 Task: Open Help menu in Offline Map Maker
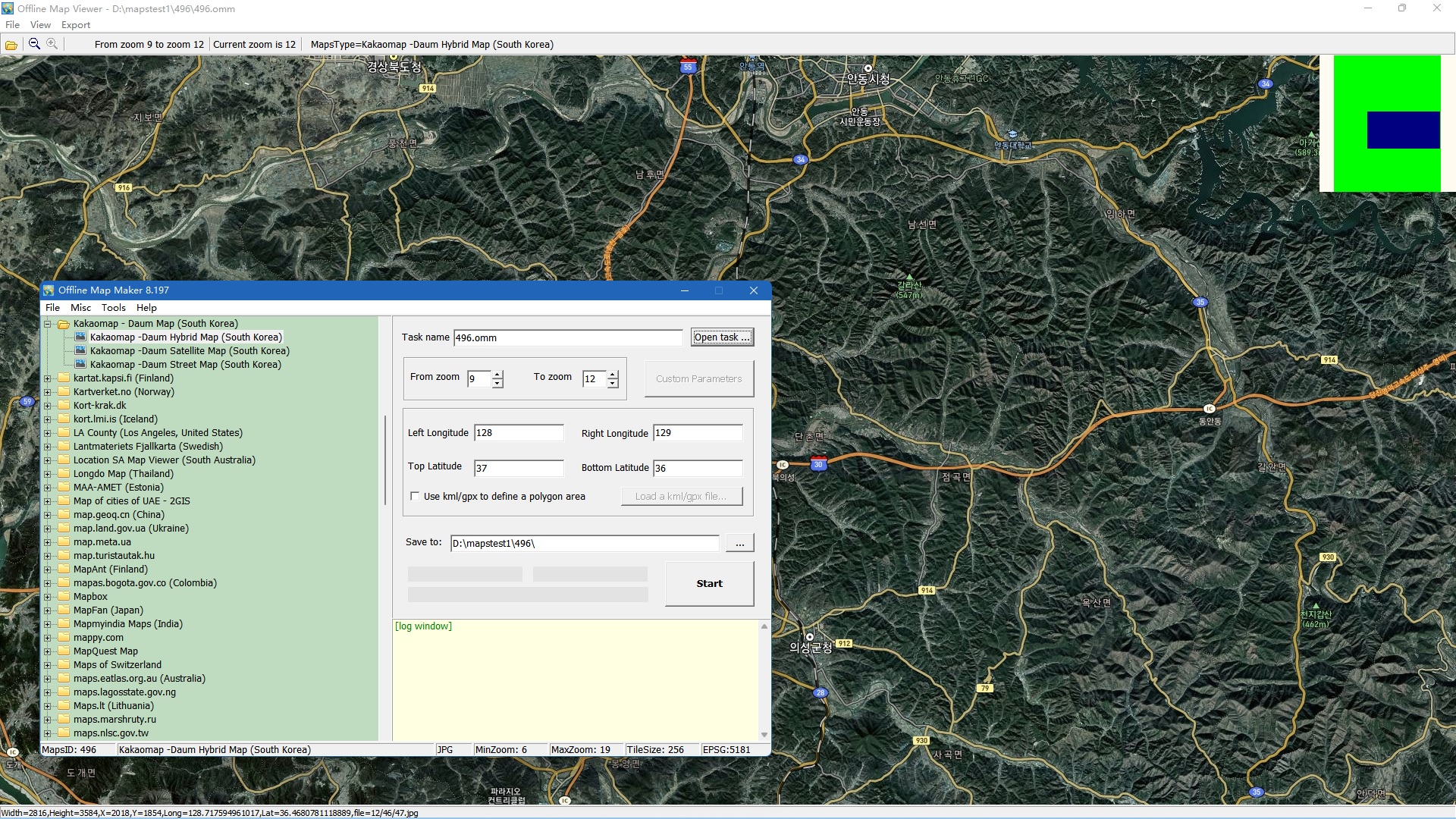tap(146, 308)
